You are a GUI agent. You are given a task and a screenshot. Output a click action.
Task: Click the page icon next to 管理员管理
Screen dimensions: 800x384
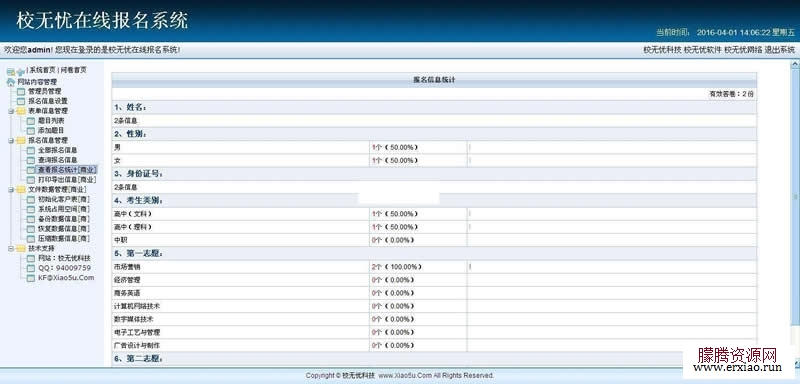pos(21,92)
